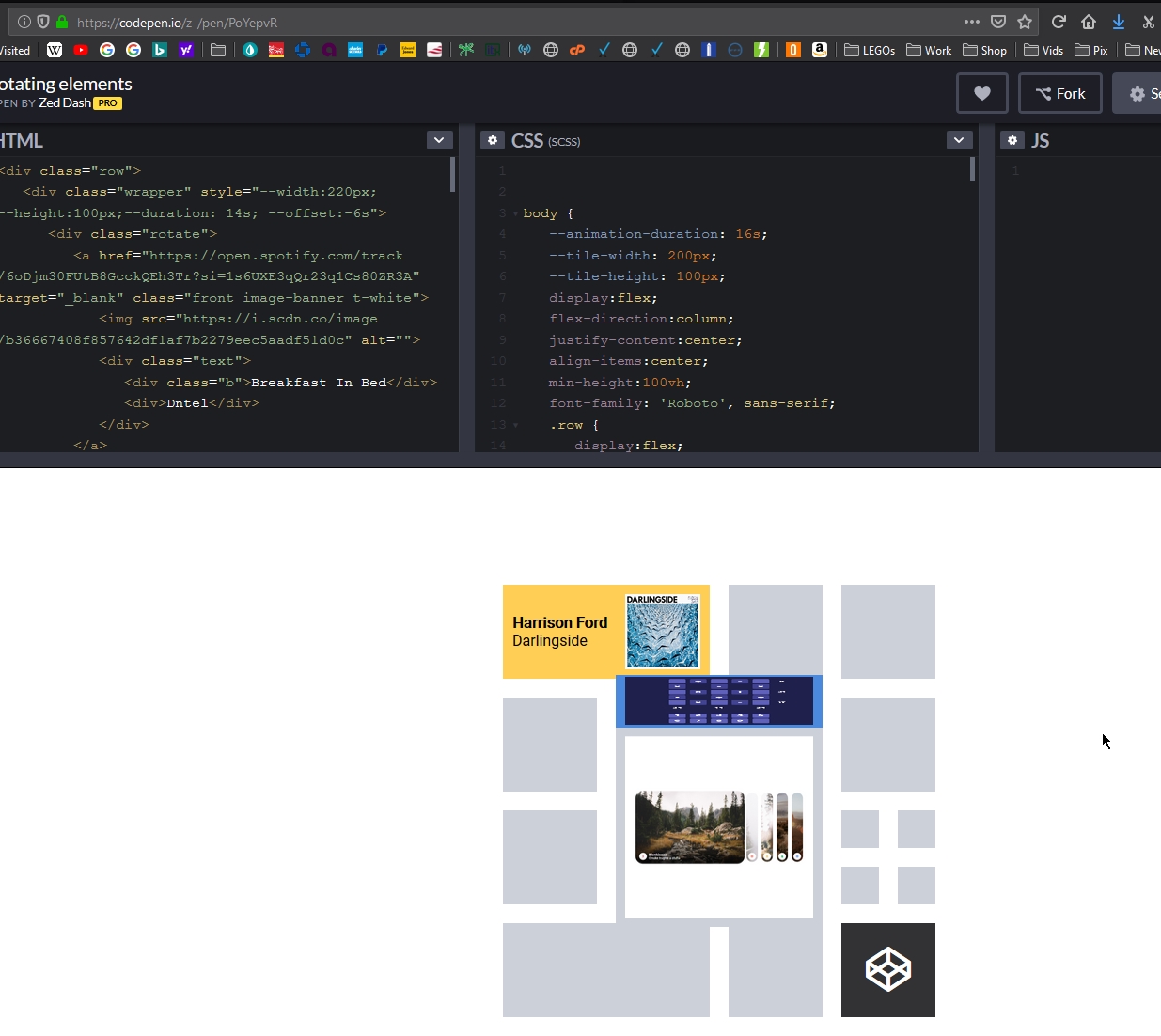This screenshot has width=1161, height=1036.
Task: Expand the HTML panel dropdown chevron
Action: 439,140
